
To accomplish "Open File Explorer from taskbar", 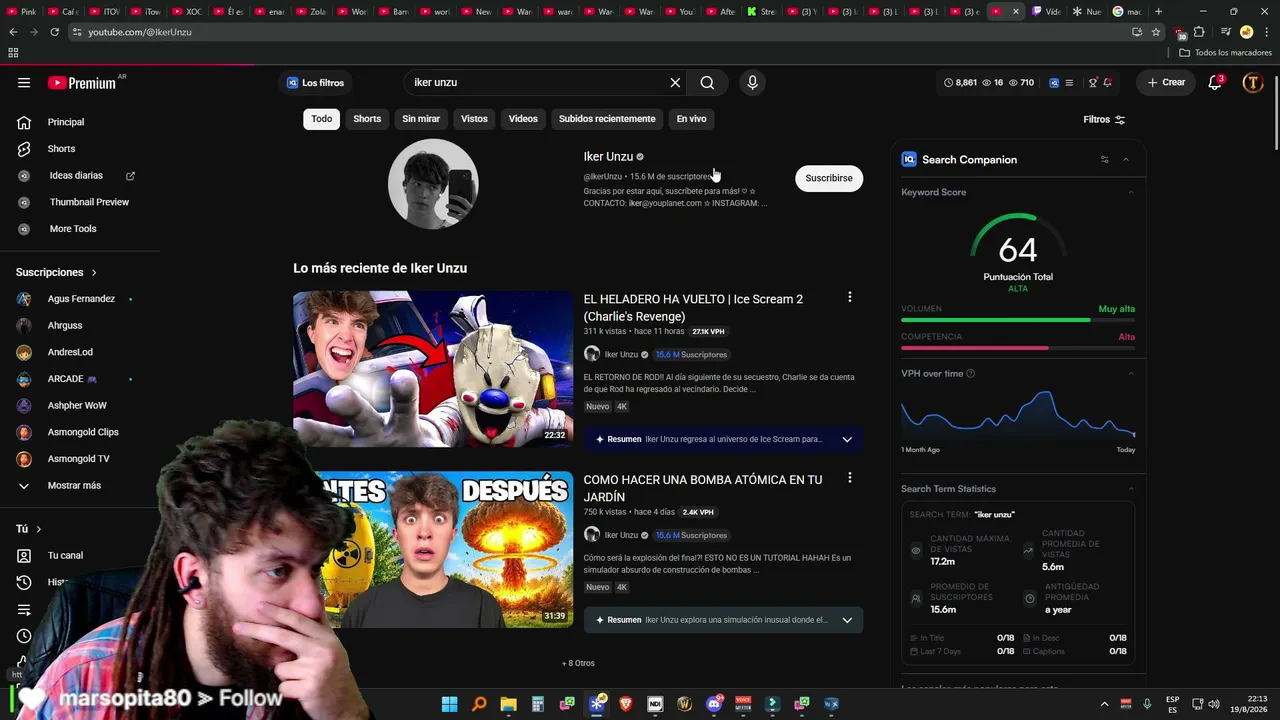I will click(508, 704).
